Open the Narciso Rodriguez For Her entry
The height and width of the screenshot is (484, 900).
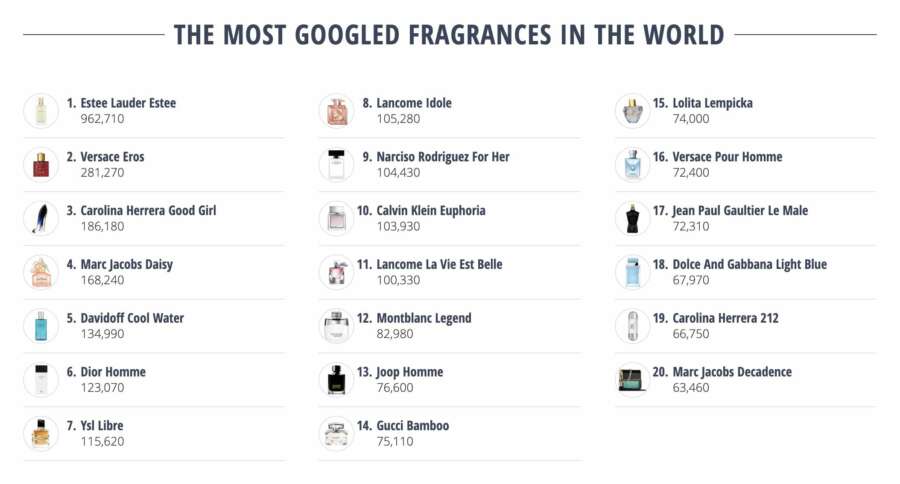pos(443,157)
